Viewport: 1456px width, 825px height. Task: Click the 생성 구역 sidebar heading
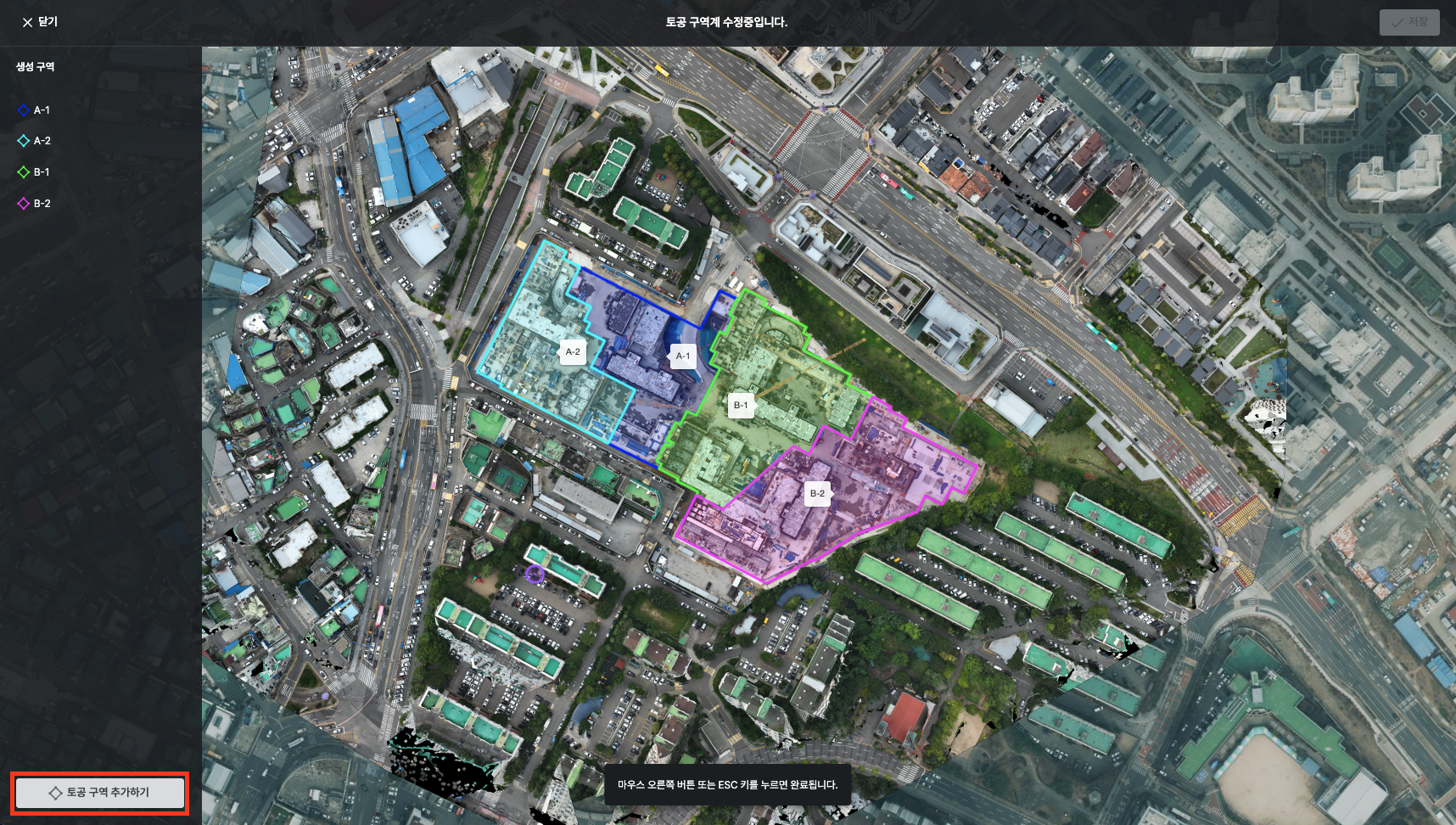pos(35,67)
